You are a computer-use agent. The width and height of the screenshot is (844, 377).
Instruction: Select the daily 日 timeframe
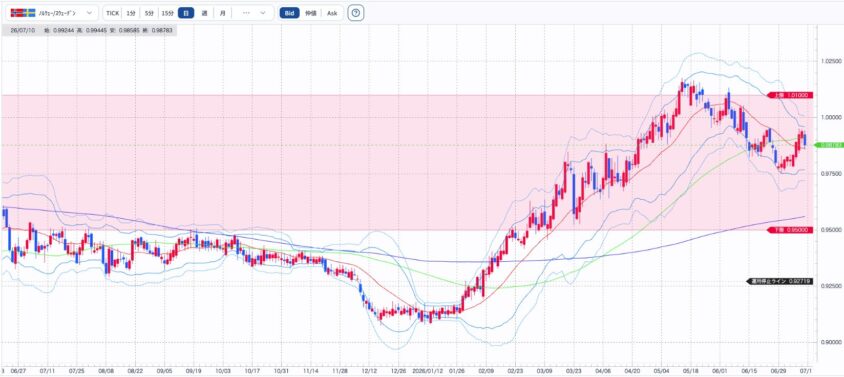pyautogui.click(x=186, y=13)
